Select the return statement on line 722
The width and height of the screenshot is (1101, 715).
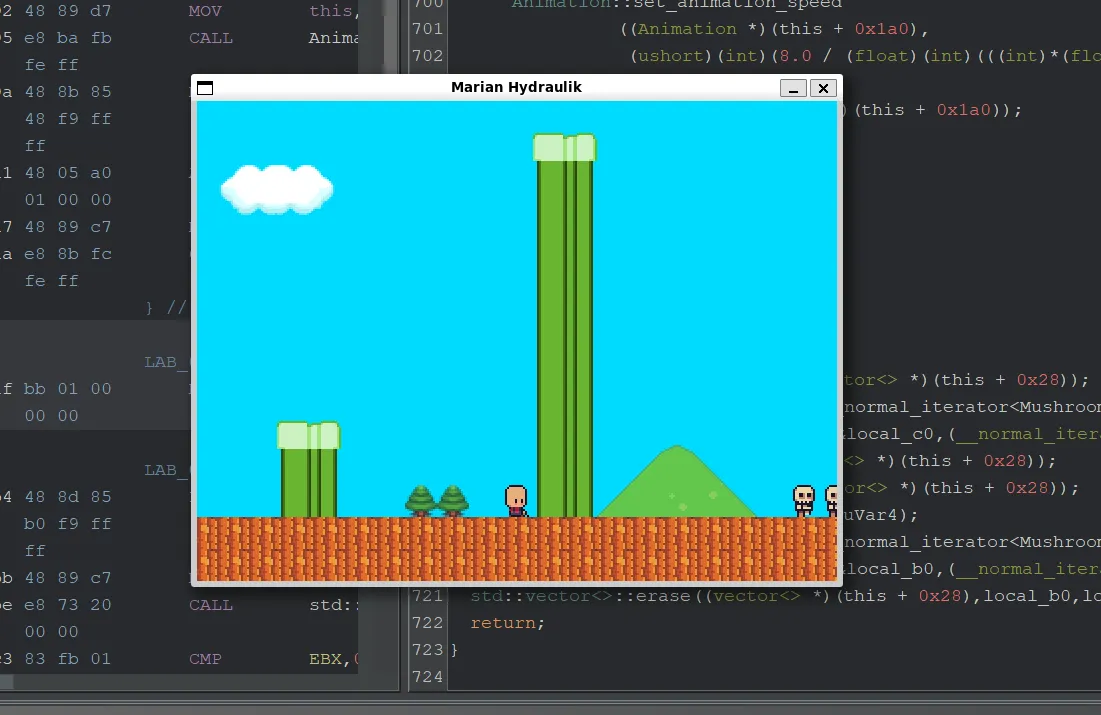coord(507,623)
